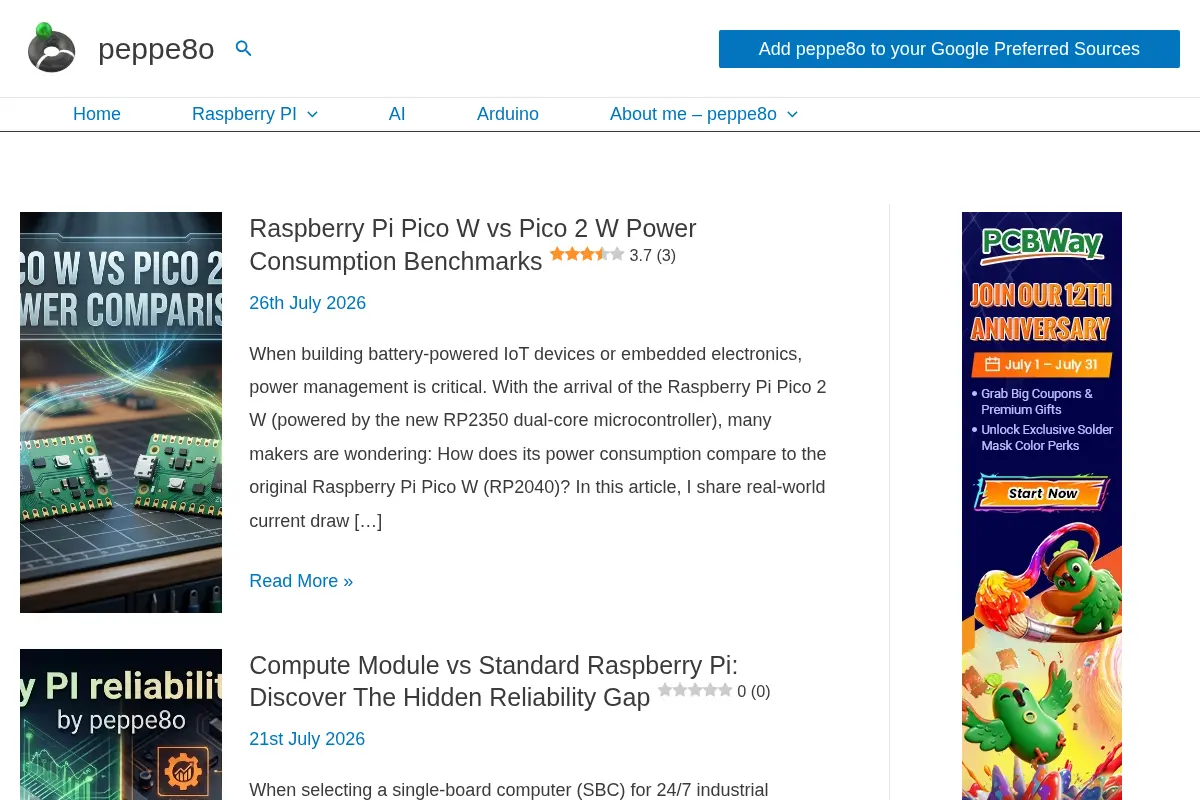Click the Pico article excerpt paragraph

(x=538, y=437)
